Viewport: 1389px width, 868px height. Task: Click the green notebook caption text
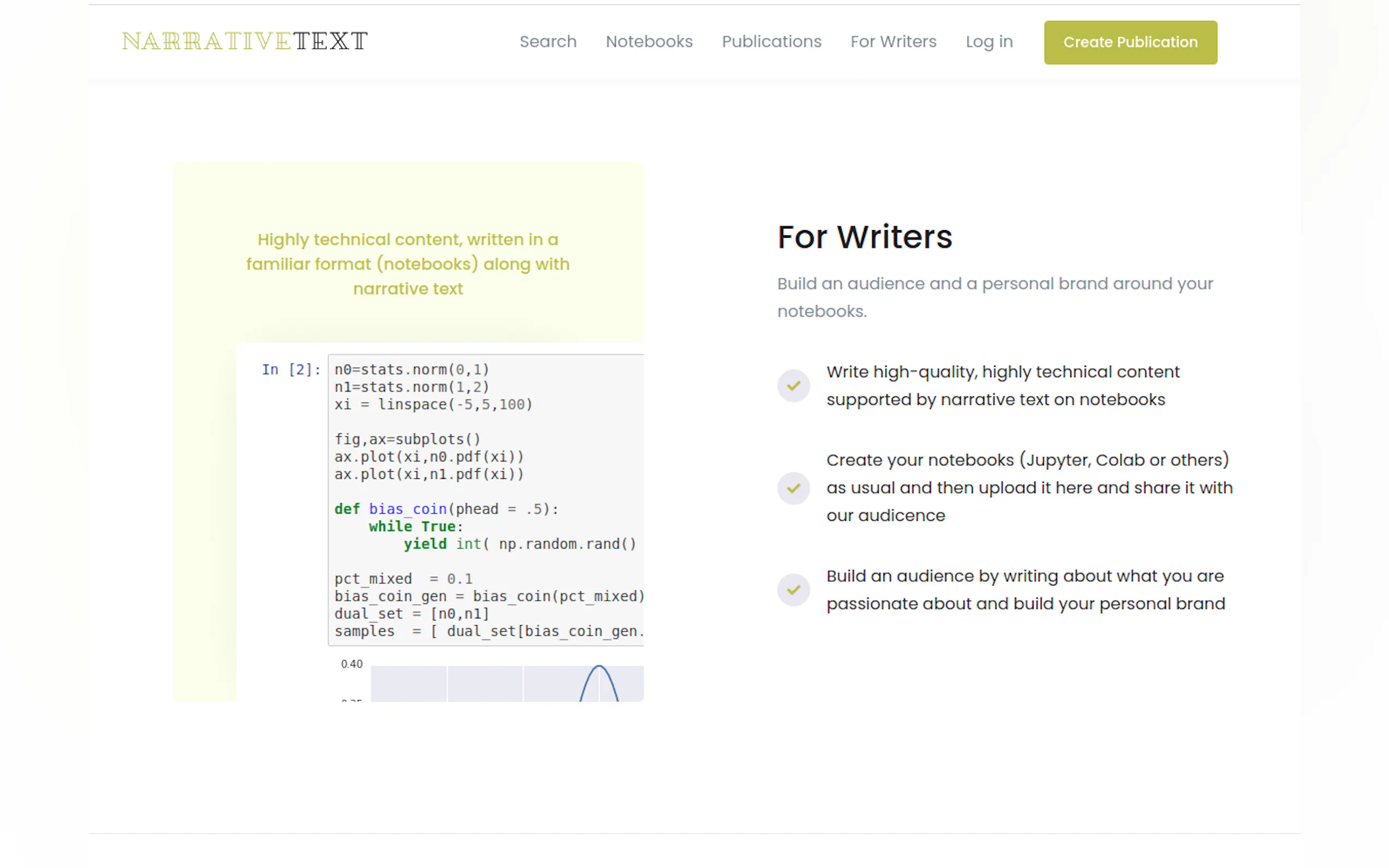[408, 264]
